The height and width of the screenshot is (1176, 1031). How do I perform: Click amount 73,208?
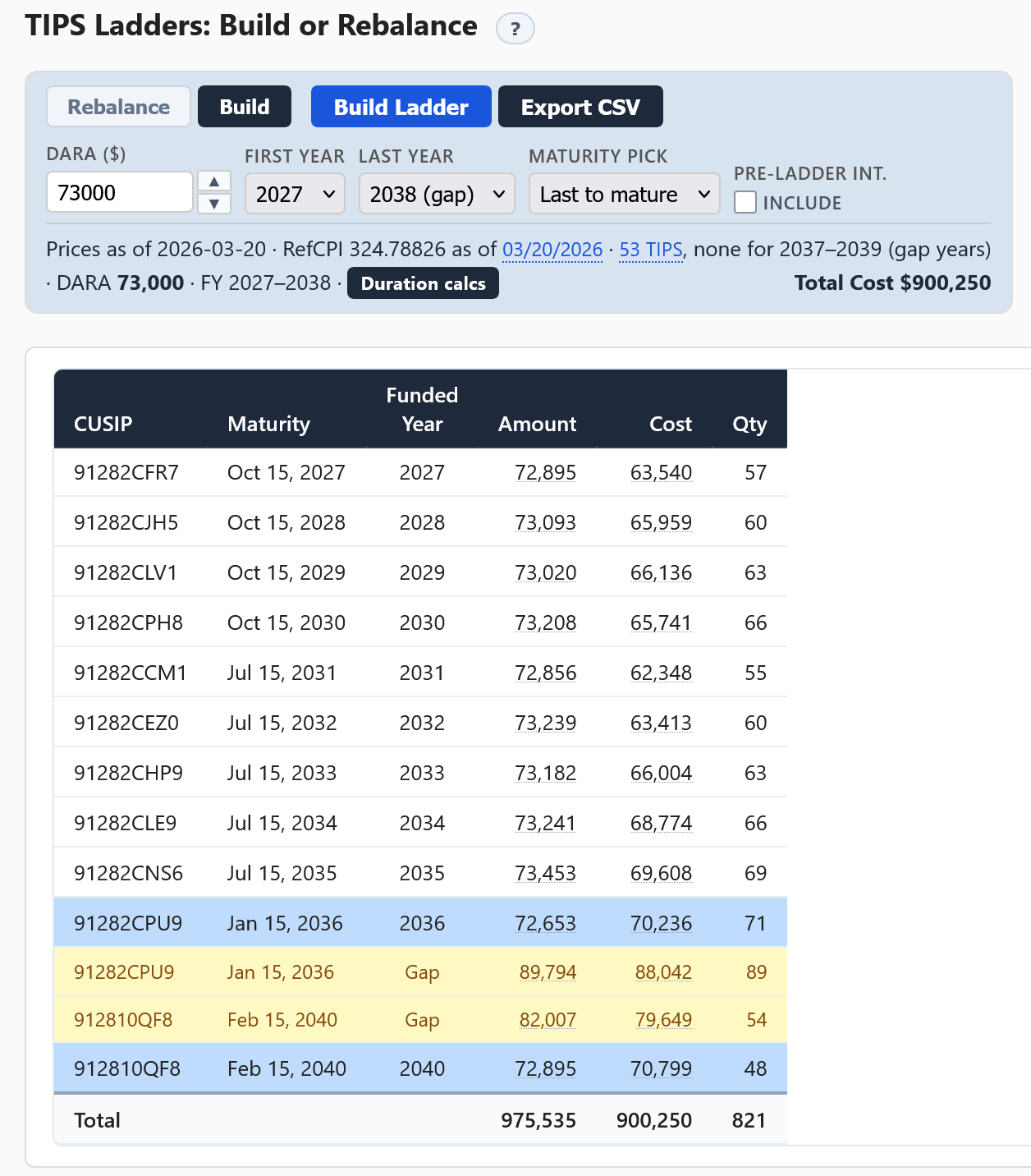(x=546, y=622)
